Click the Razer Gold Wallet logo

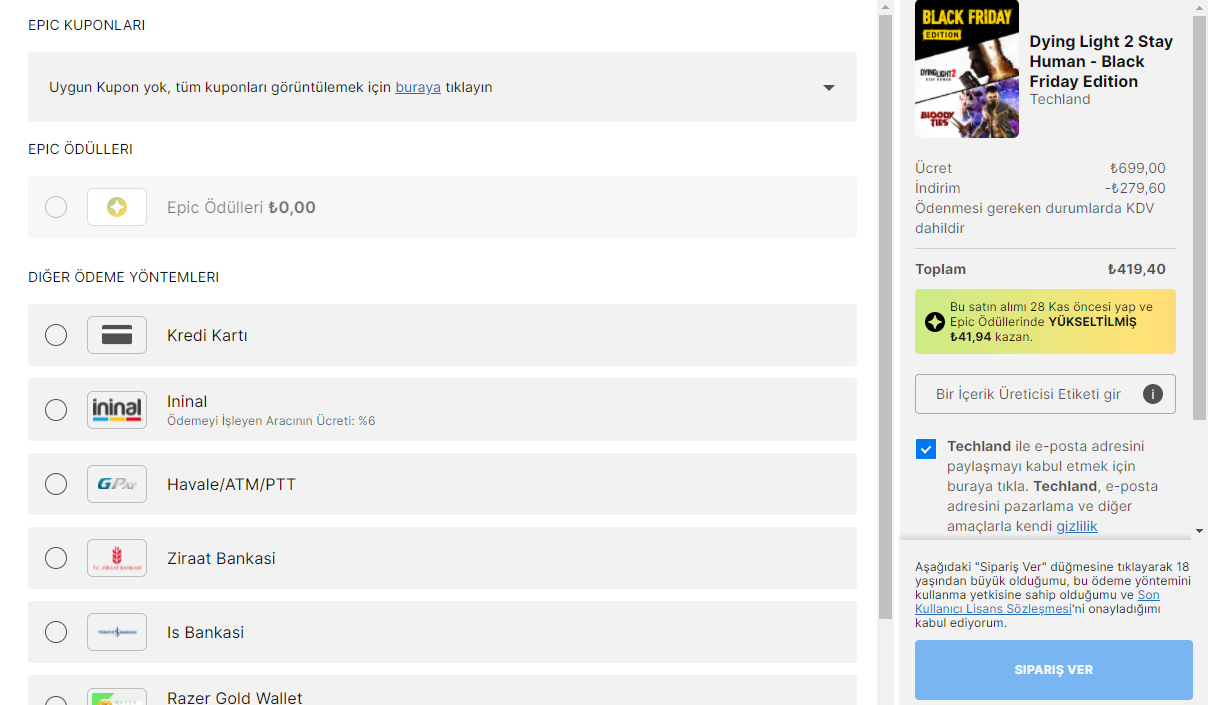(x=117, y=697)
